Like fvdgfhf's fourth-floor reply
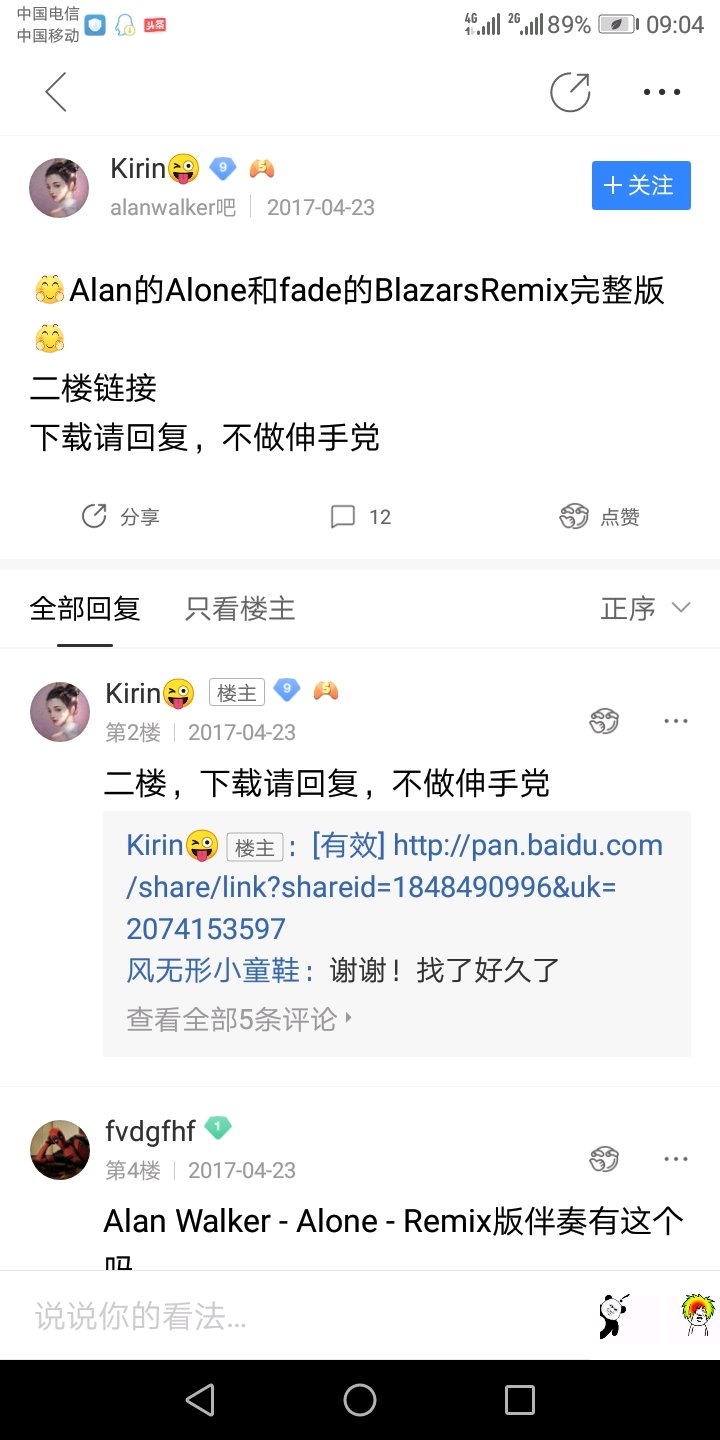Screen dimensions: 720x1440 604,1159
